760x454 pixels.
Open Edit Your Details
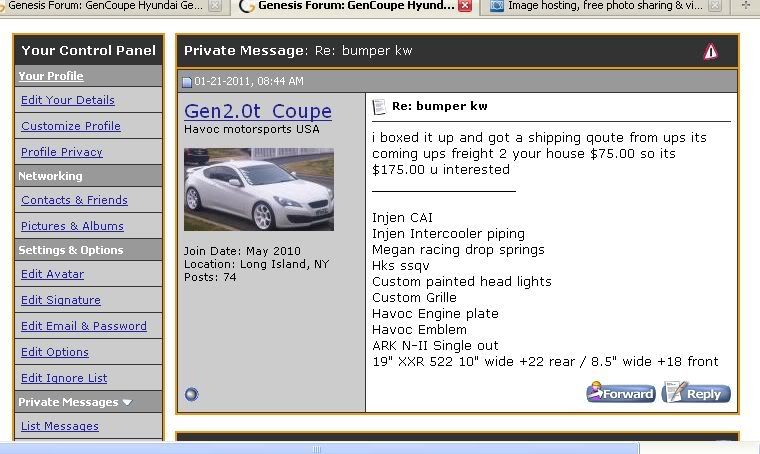68,100
